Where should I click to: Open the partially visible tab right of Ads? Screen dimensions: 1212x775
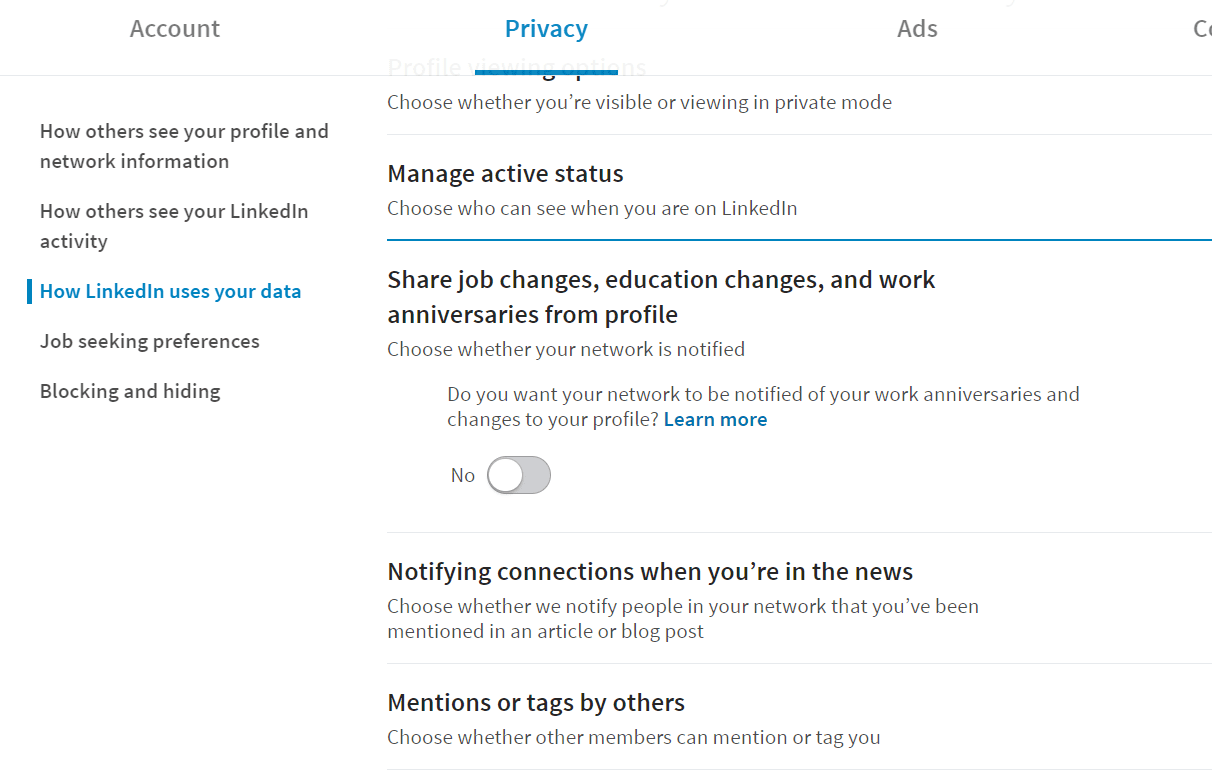1202,29
